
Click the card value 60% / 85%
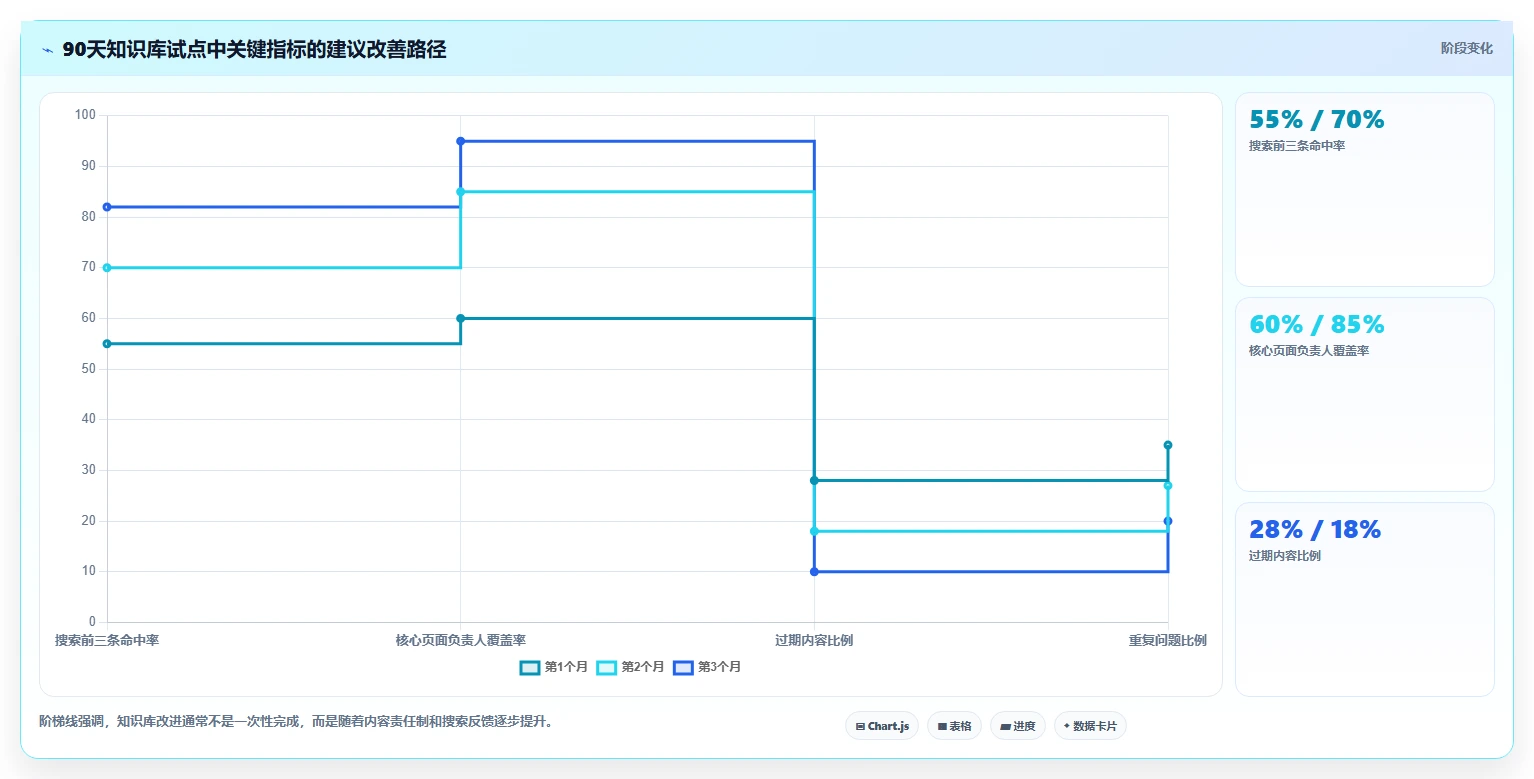[1317, 325]
